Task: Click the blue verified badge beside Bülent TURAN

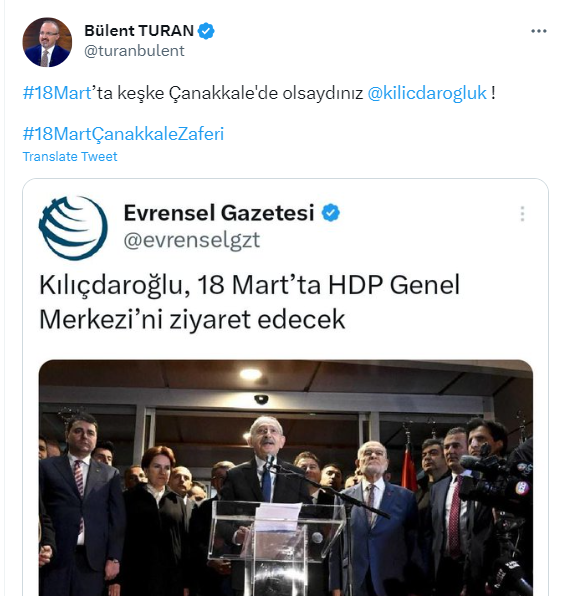Action: tap(206, 31)
